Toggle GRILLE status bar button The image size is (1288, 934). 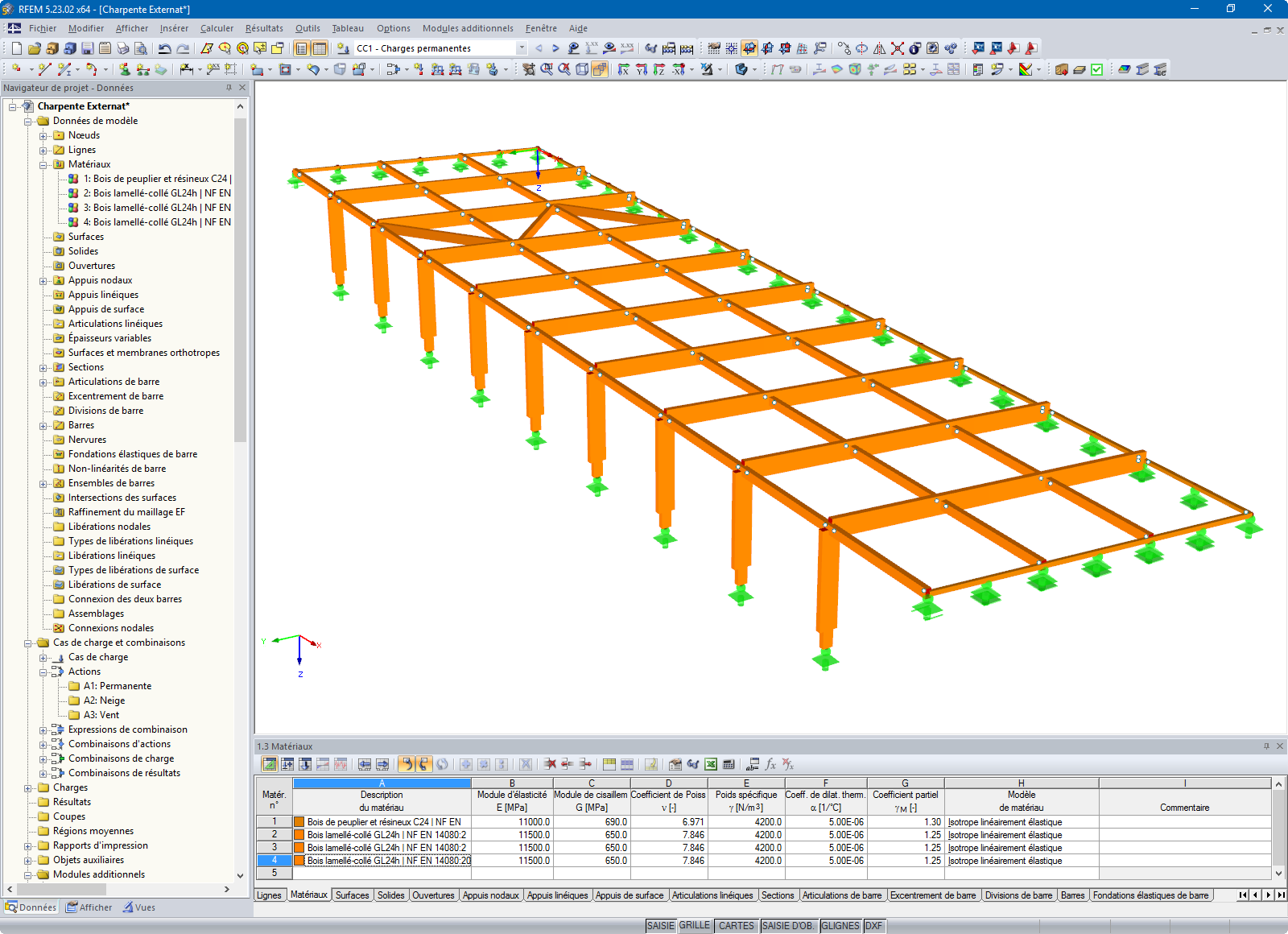click(695, 926)
